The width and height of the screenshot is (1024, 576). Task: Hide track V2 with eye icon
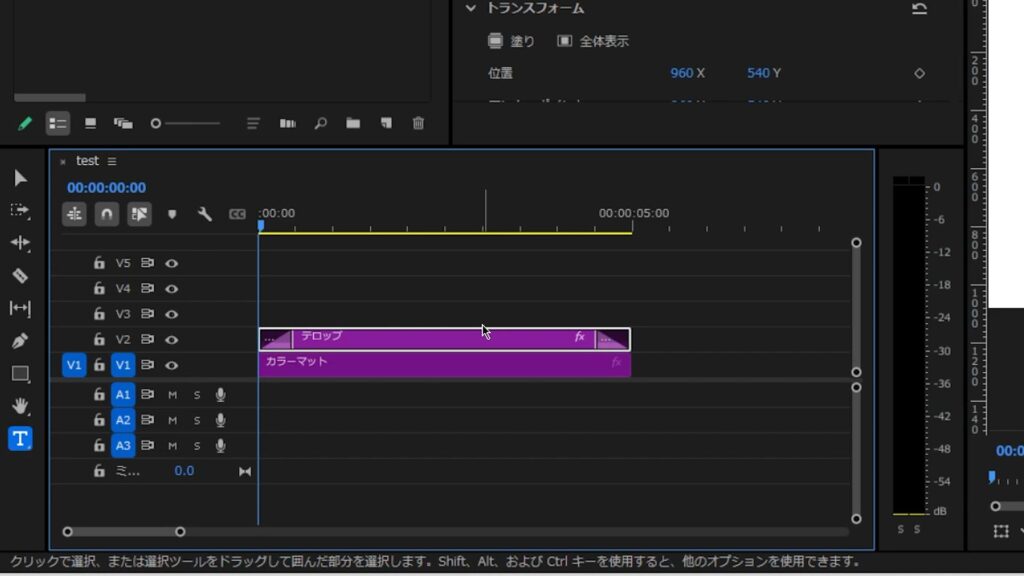tap(172, 340)
